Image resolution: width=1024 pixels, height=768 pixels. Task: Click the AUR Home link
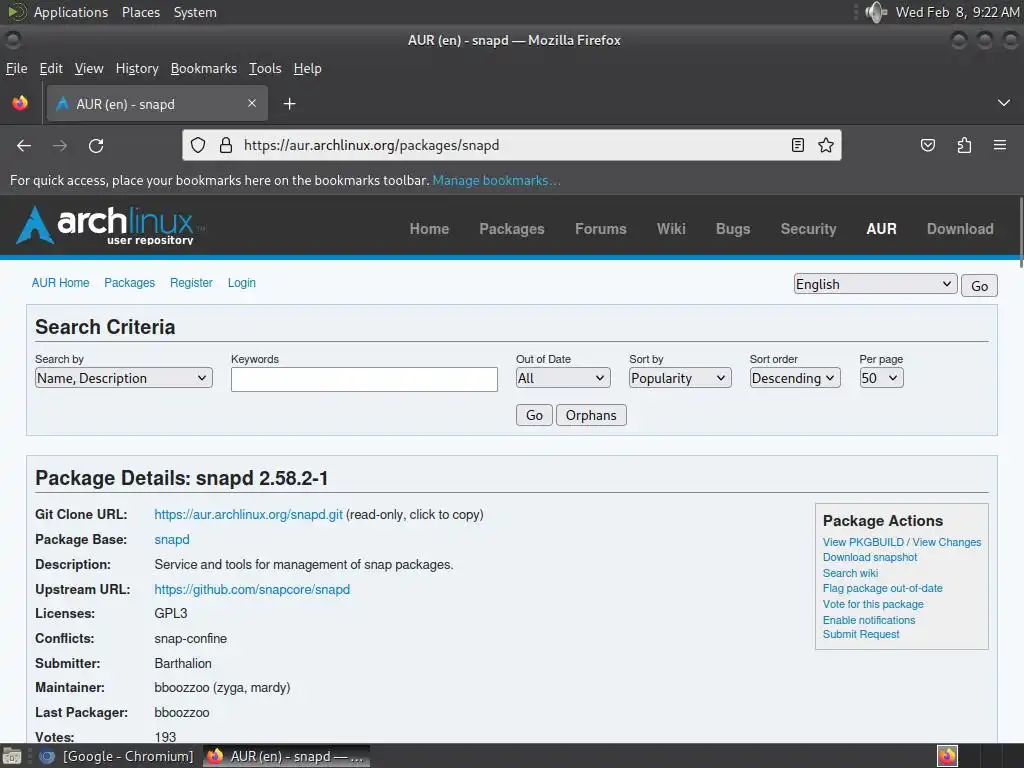click(x=61, y=283)
